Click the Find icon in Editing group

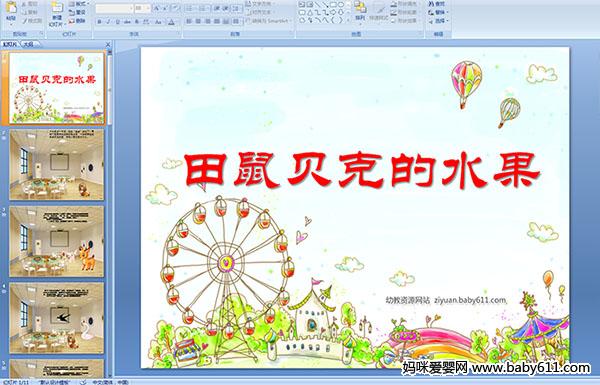click(437, 4)
